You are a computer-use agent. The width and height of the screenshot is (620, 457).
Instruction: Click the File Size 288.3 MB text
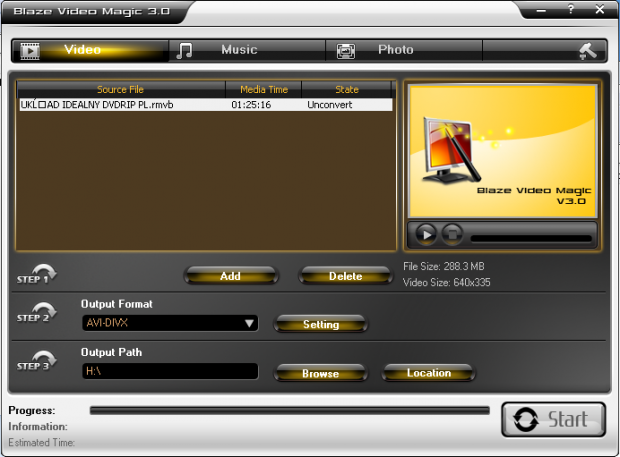tap(444, 266)
